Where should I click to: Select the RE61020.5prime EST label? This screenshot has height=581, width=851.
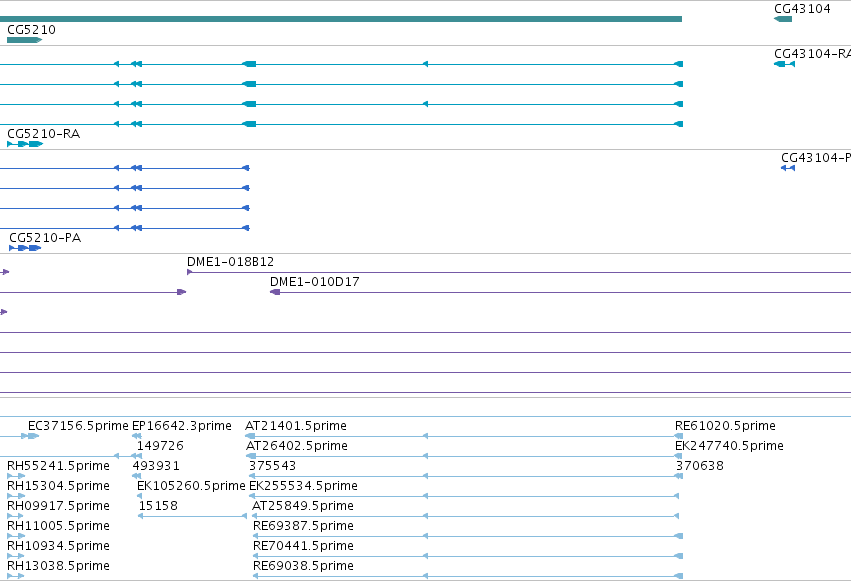click(725, 426)
